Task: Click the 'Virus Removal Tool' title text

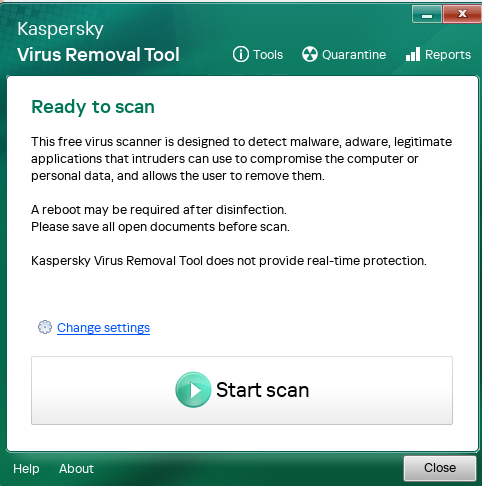Action: click(x=98, y=55)
